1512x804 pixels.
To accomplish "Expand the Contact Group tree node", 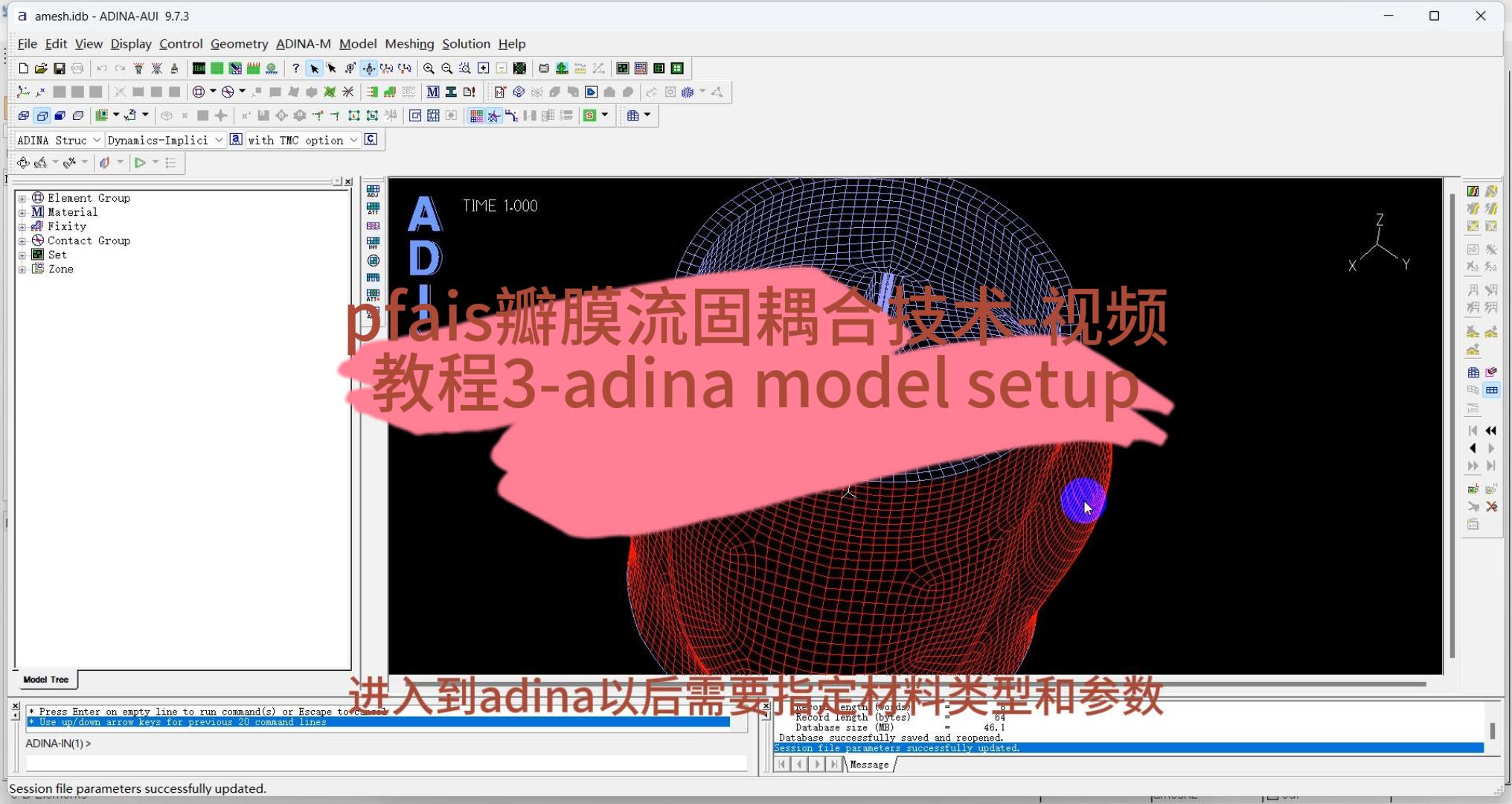I will point(22,240).
